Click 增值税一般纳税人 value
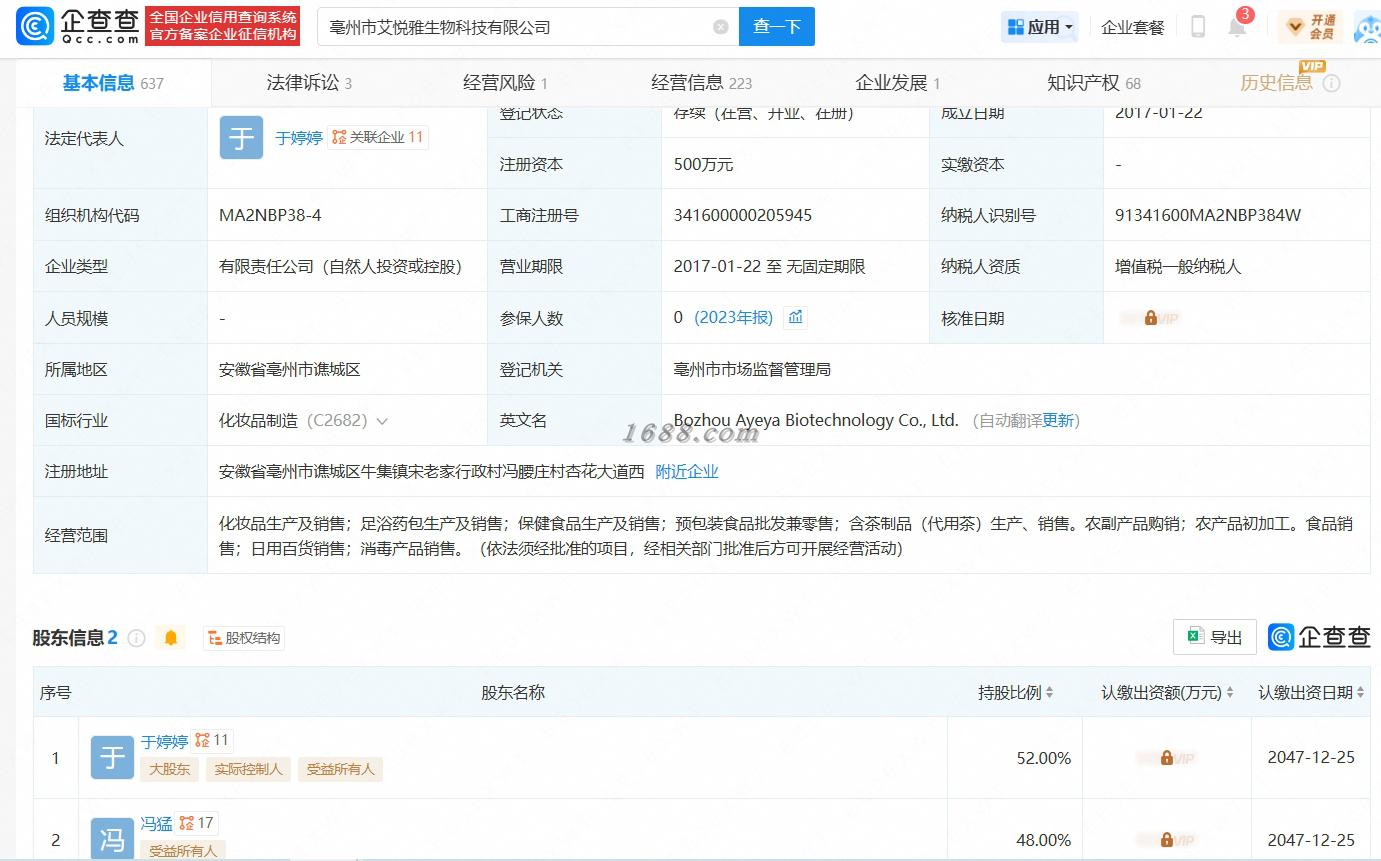 tap(1178, 267)
